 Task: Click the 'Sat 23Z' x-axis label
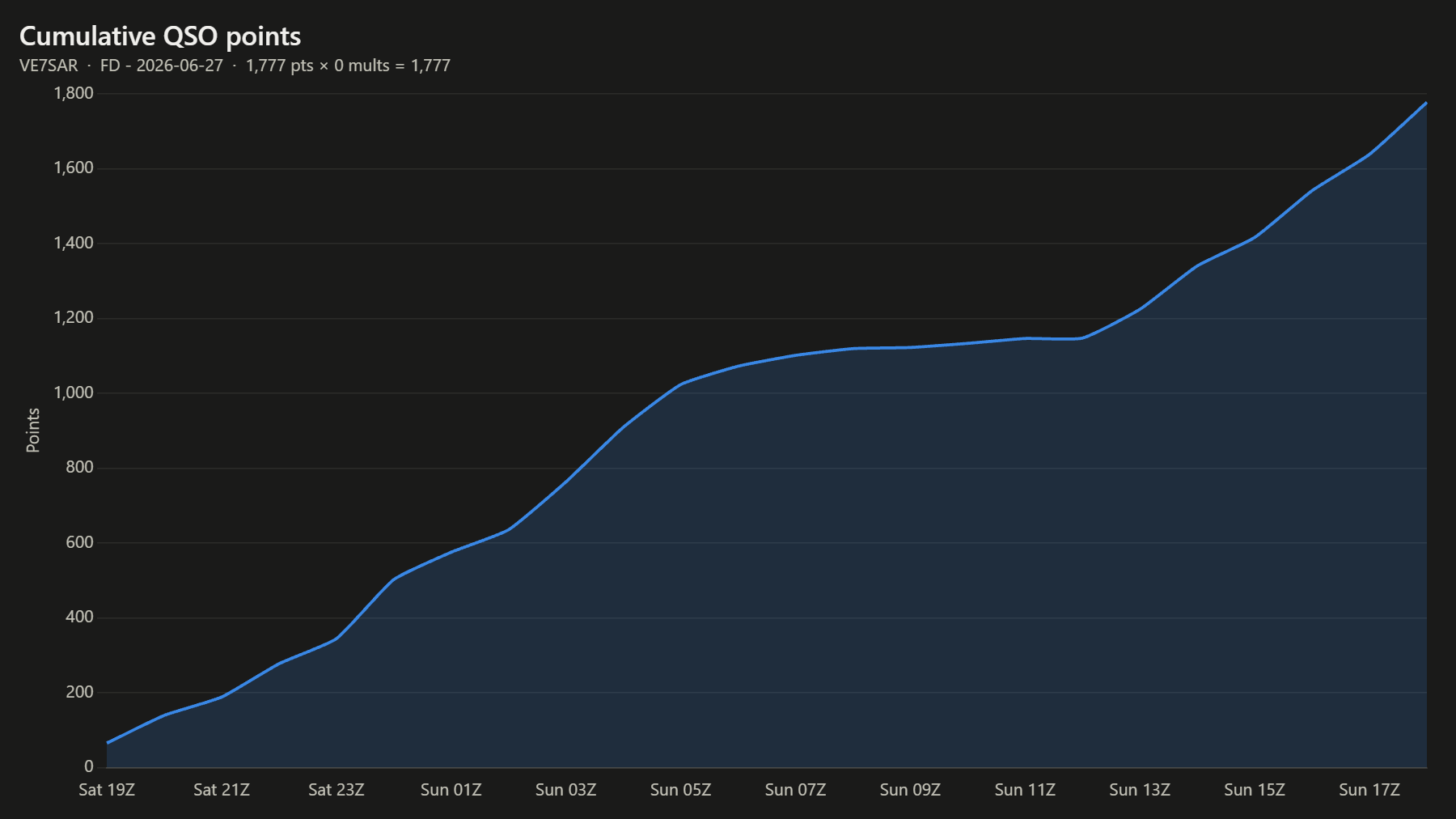(x=336, y=790)
